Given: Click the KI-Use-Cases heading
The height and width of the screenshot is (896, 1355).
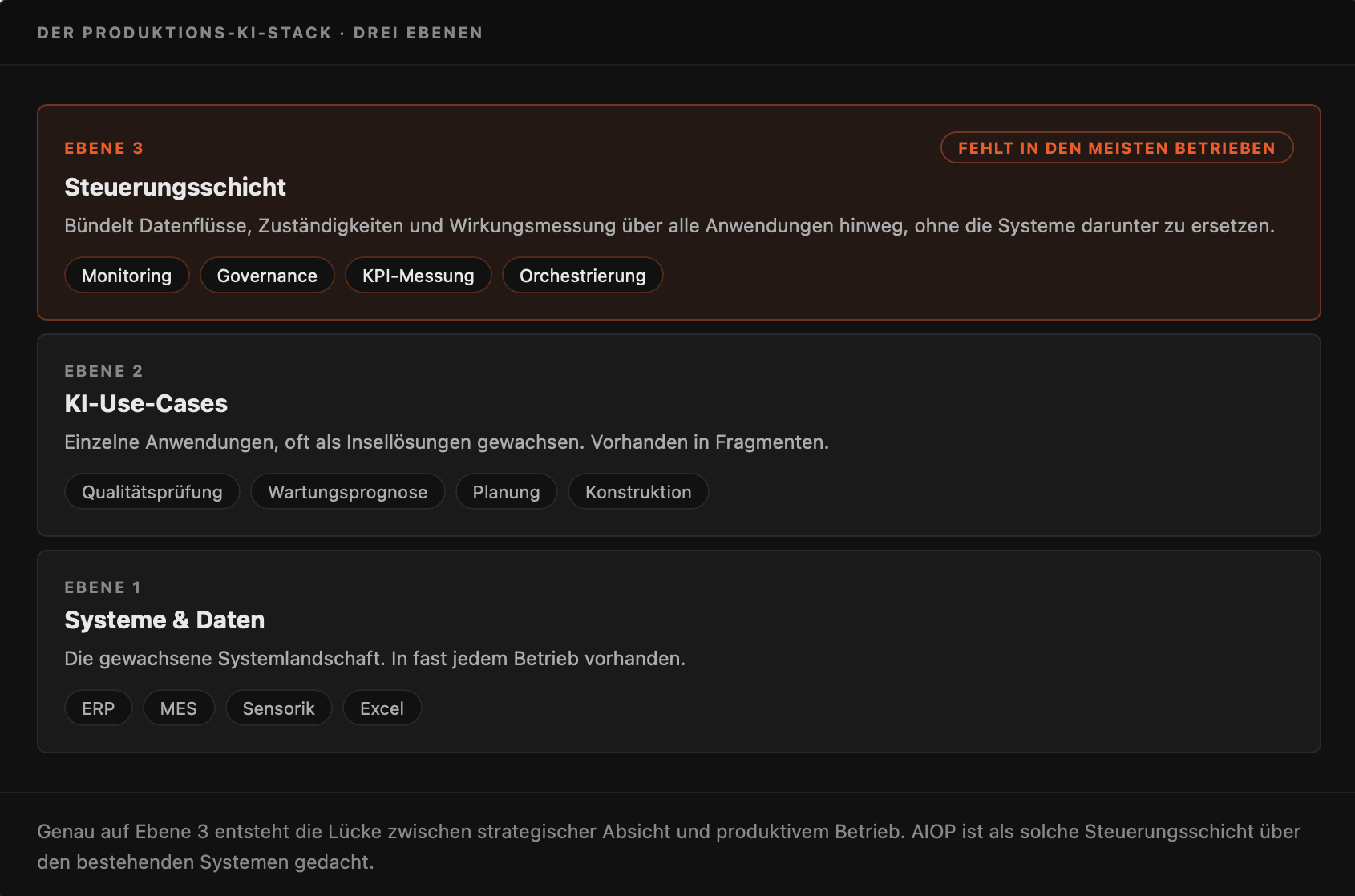Looking at the screenshot, I should (x=146, y=403).
